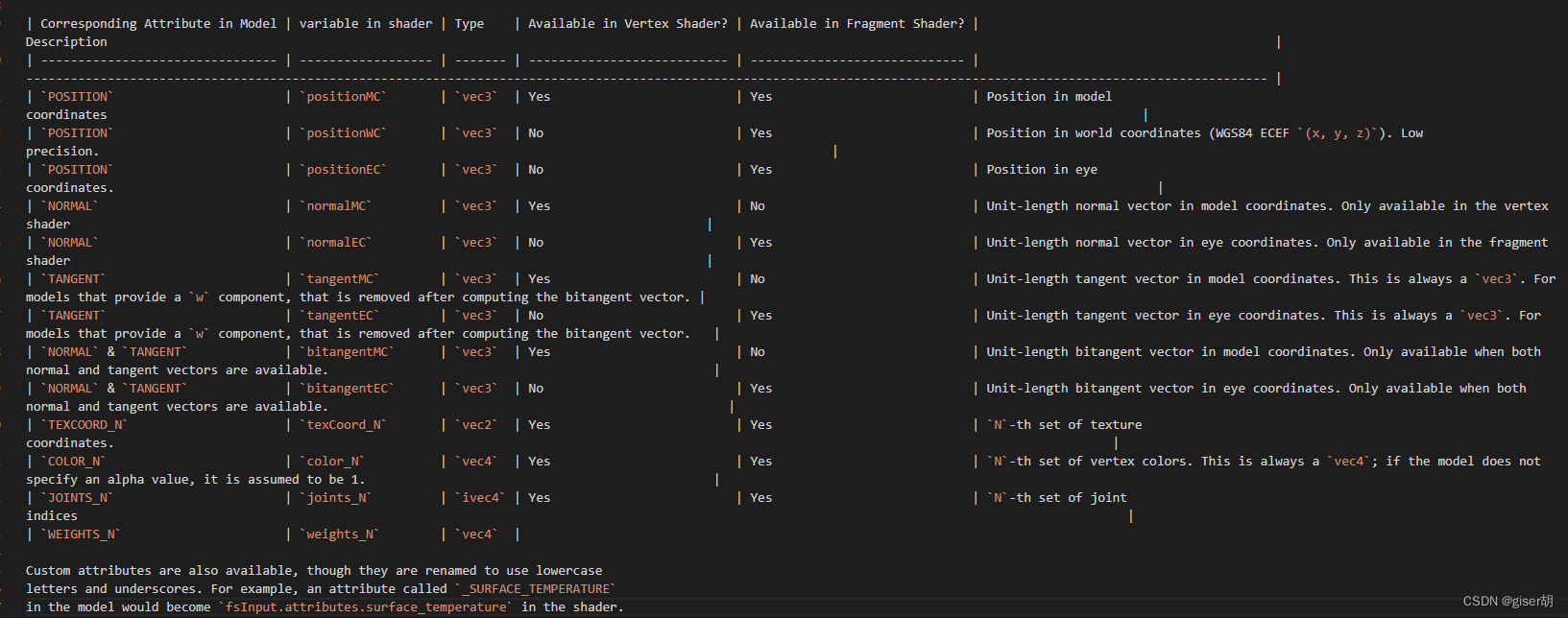Click the 'Corresponding Attribute in Model' column header

[x=158, y=23]
